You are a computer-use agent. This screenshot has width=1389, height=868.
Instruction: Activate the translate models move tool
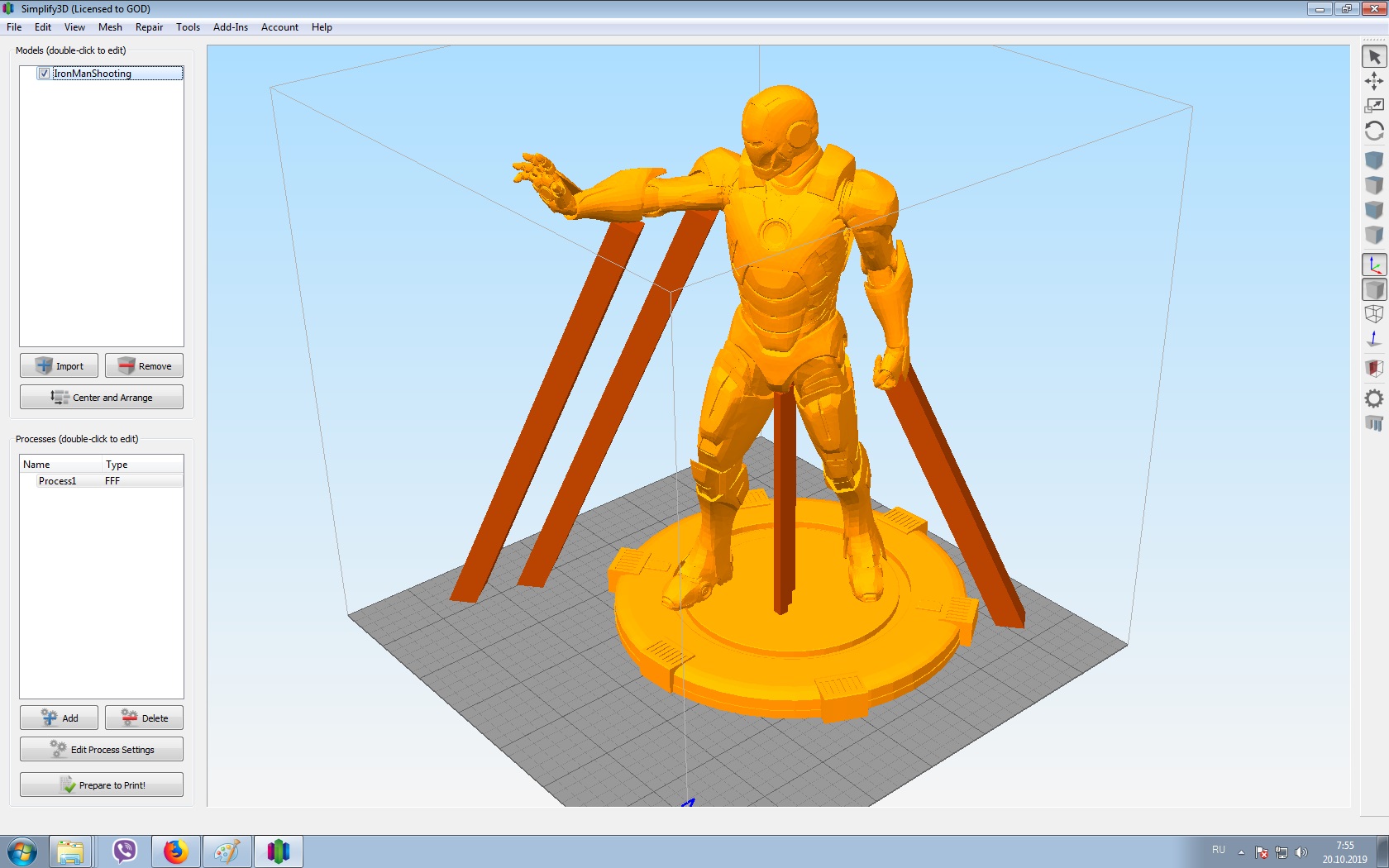click(x=1374, y=81)
